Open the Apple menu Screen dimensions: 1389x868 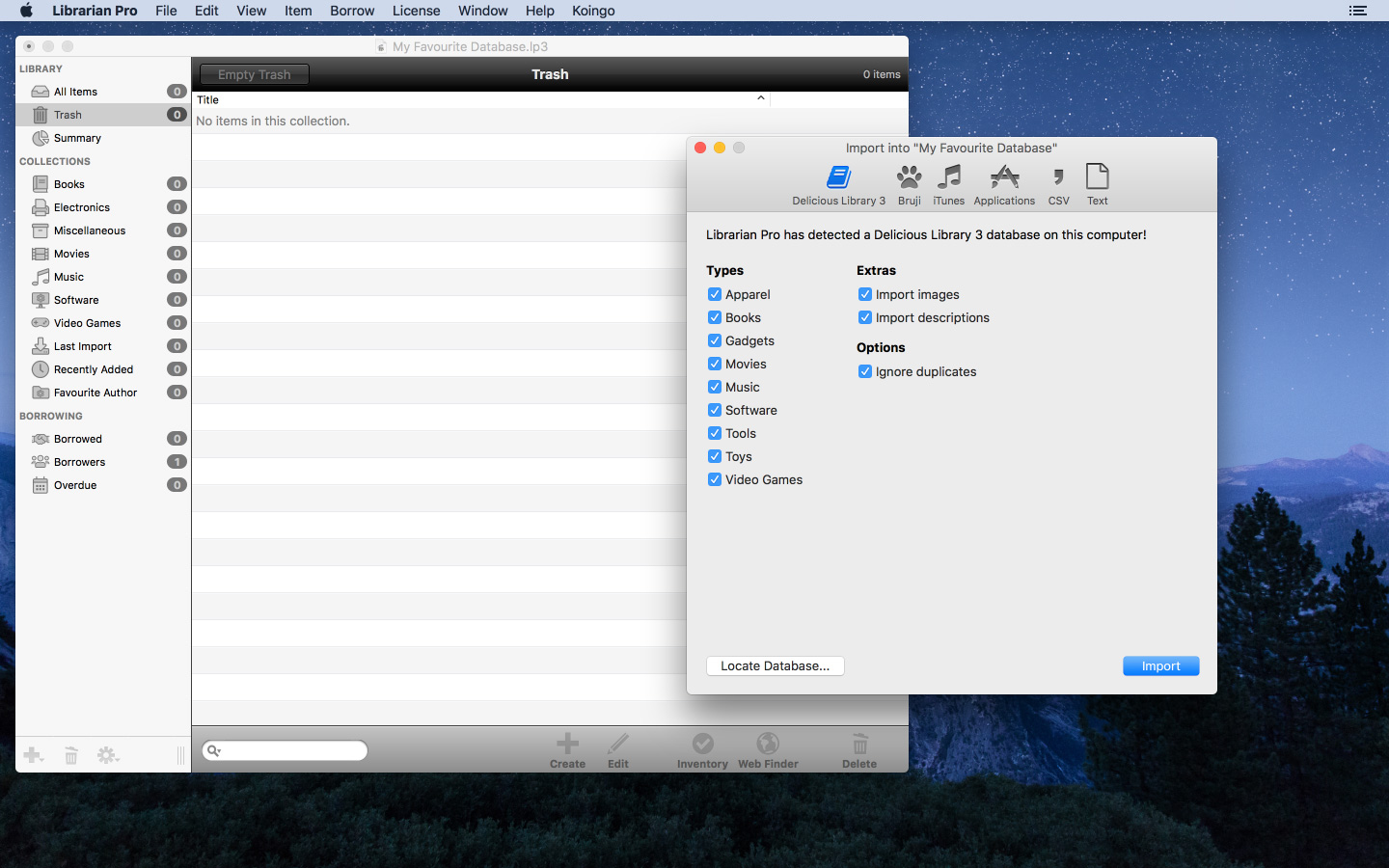click(x=26, y=11)
